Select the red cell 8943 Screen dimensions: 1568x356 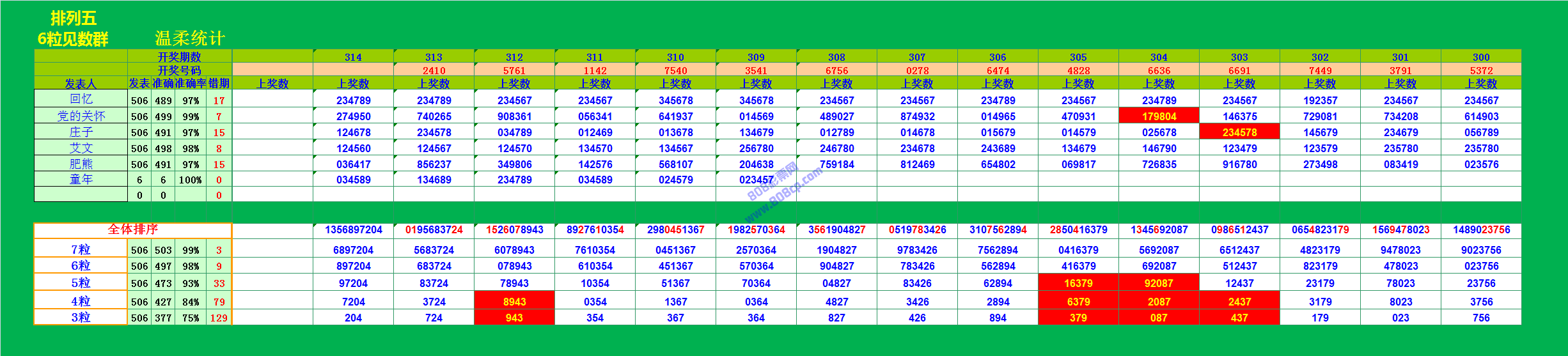point(514,301)
